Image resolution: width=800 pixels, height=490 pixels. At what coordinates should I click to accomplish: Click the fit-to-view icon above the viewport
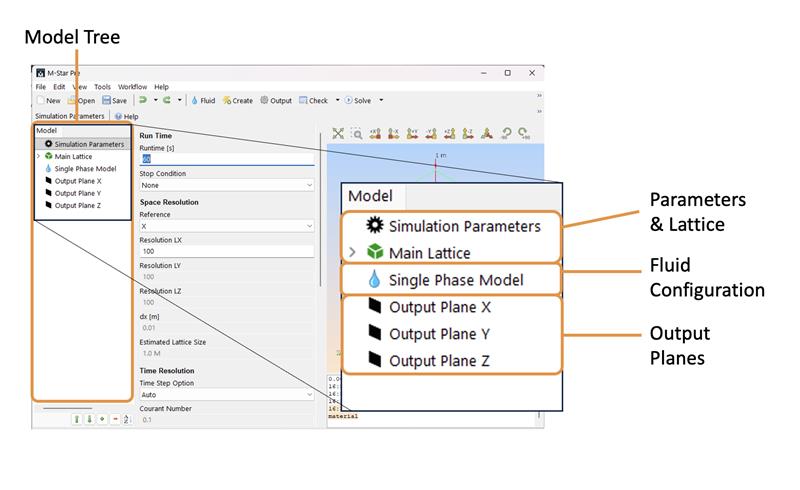coord(338,133)
